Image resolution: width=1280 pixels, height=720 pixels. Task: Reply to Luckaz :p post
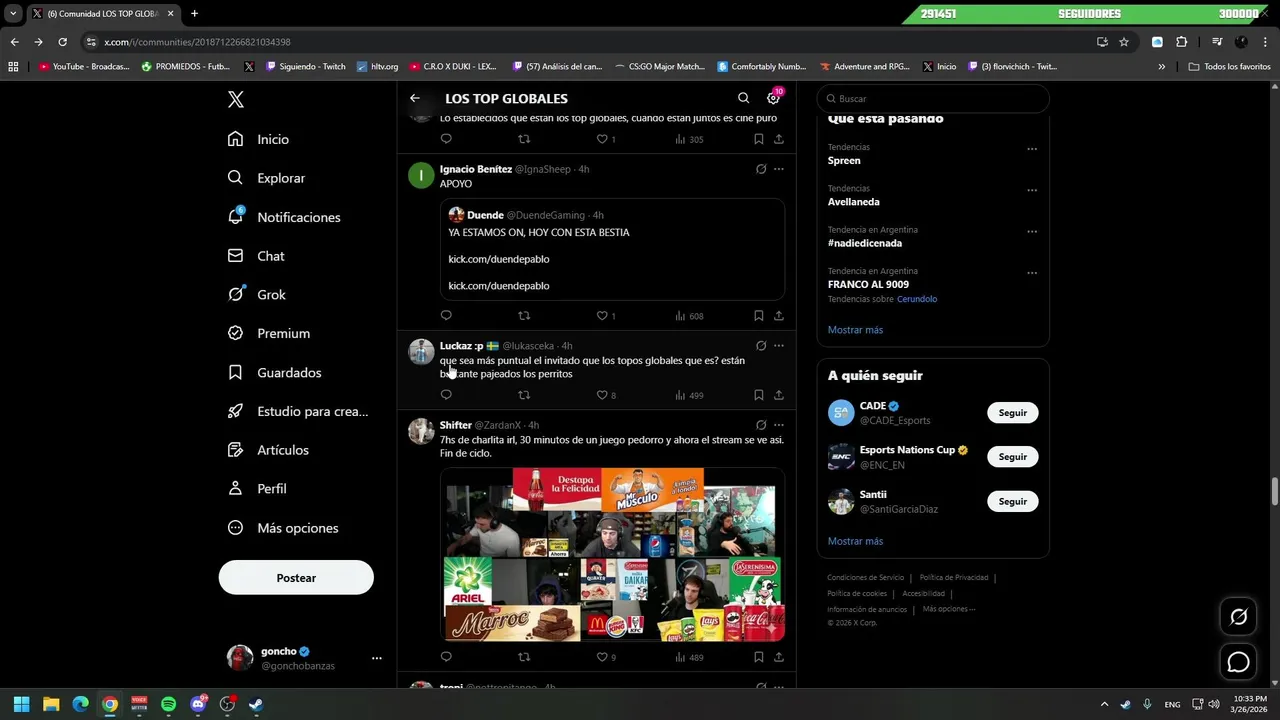pyautogui.click(x=446, y=395)
